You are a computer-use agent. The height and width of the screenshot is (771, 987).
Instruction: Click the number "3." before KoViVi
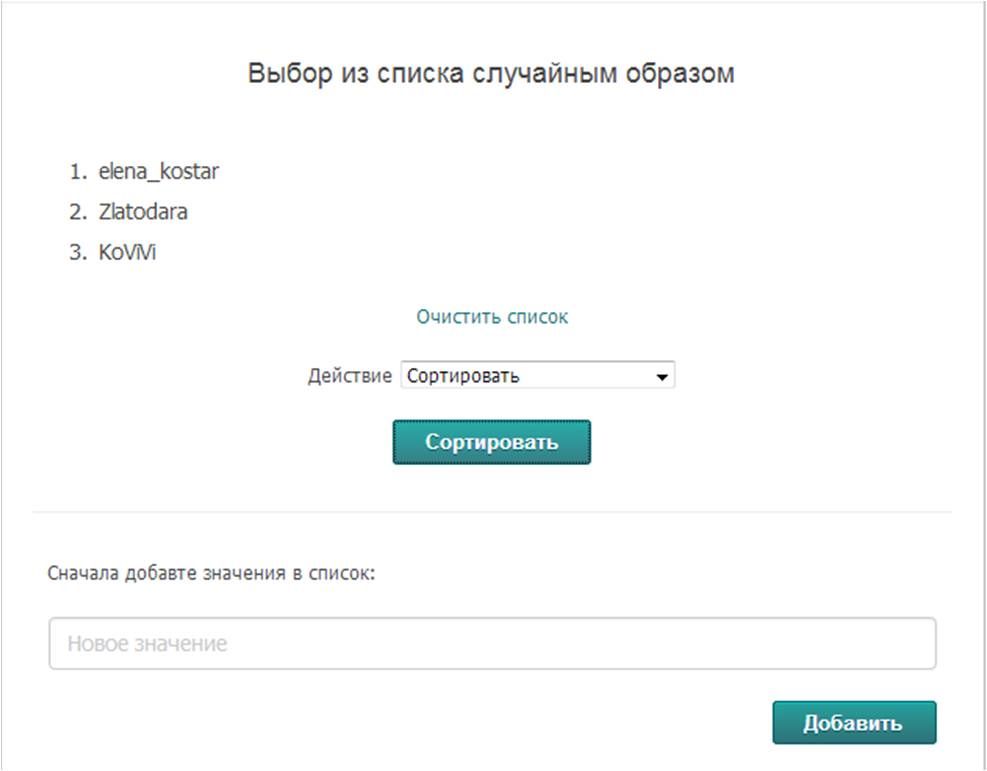79,253
